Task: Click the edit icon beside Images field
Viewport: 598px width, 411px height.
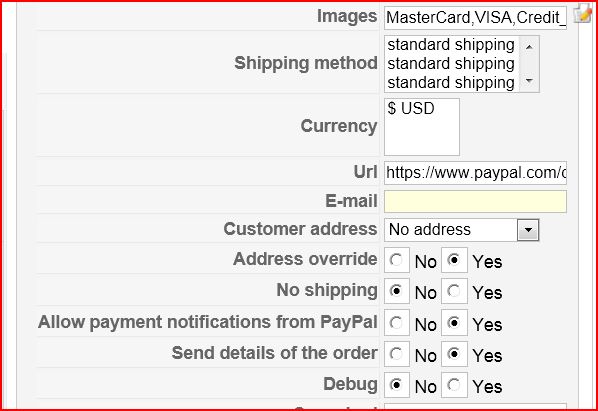Action: [582, 13]
